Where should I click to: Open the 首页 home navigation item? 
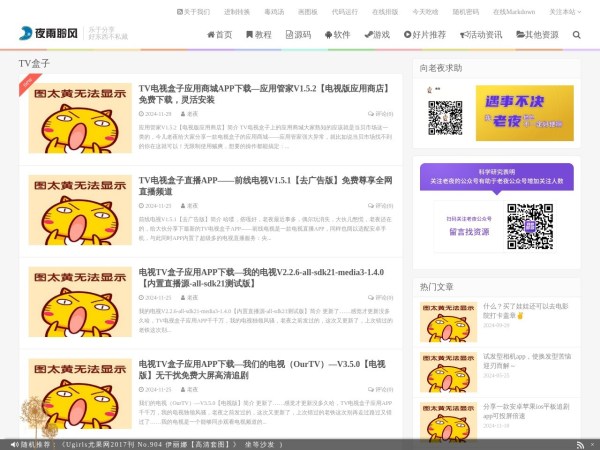219,34
